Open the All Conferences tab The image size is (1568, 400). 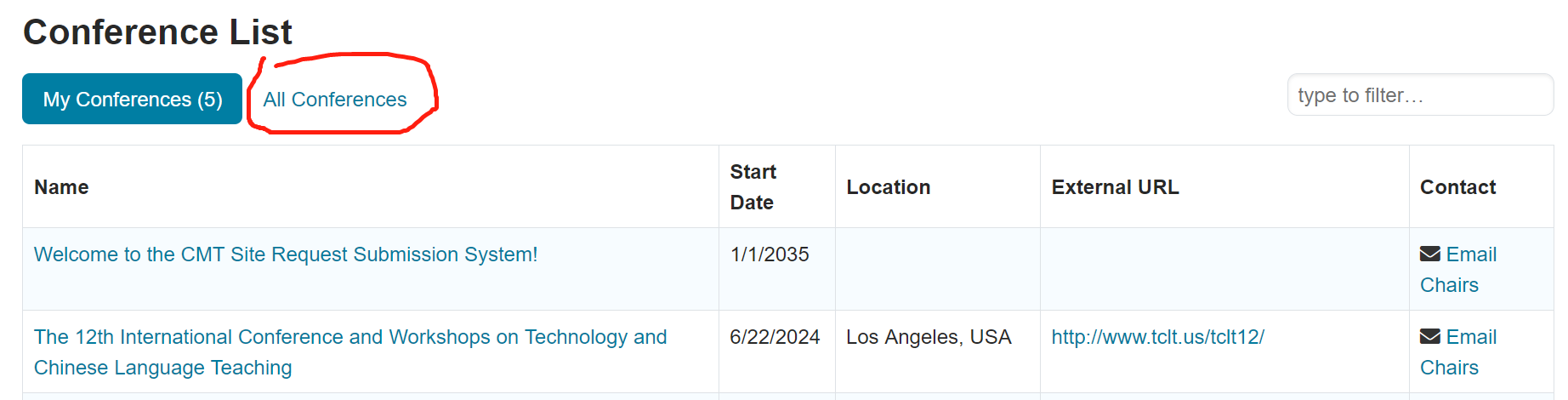[335, 100]
